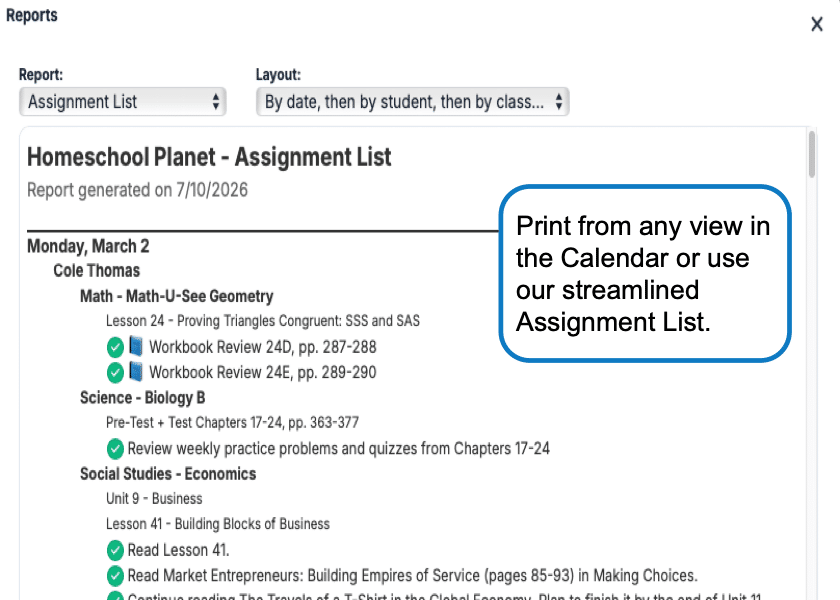Select the class Science - Biology B
840x600 pixels.
(x=142, y=398)
